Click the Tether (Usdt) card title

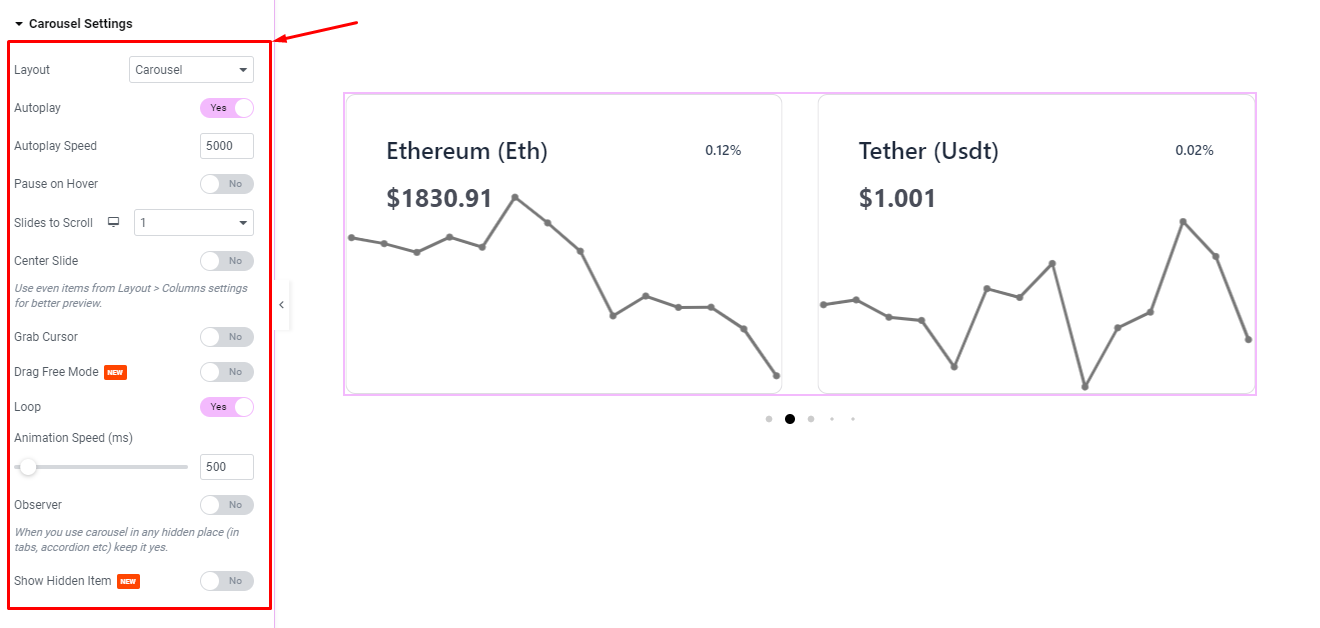(x=929, y=151)
